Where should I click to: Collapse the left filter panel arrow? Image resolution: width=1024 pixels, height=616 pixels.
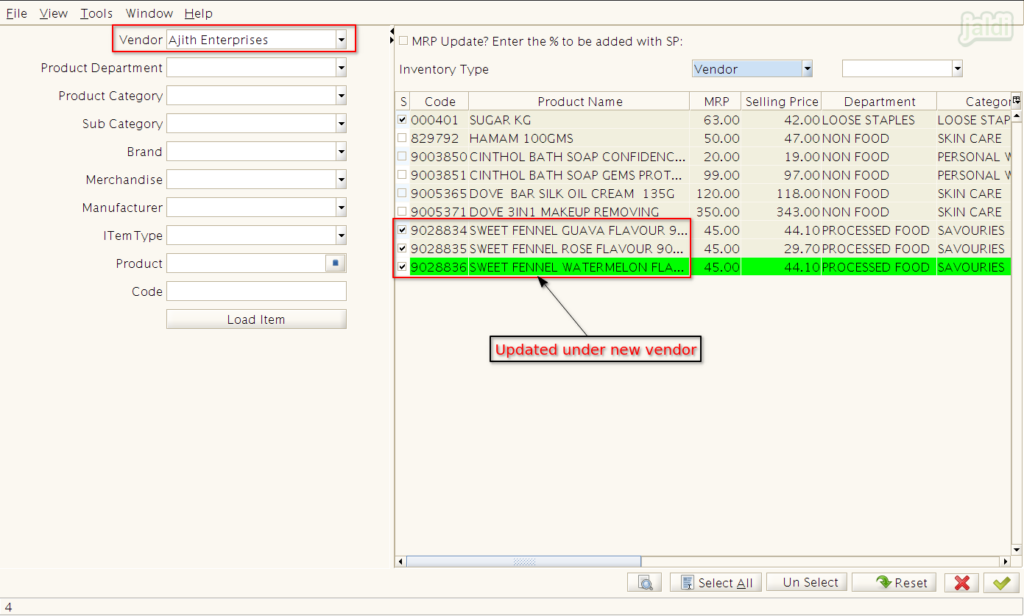(x=392, y=31)
